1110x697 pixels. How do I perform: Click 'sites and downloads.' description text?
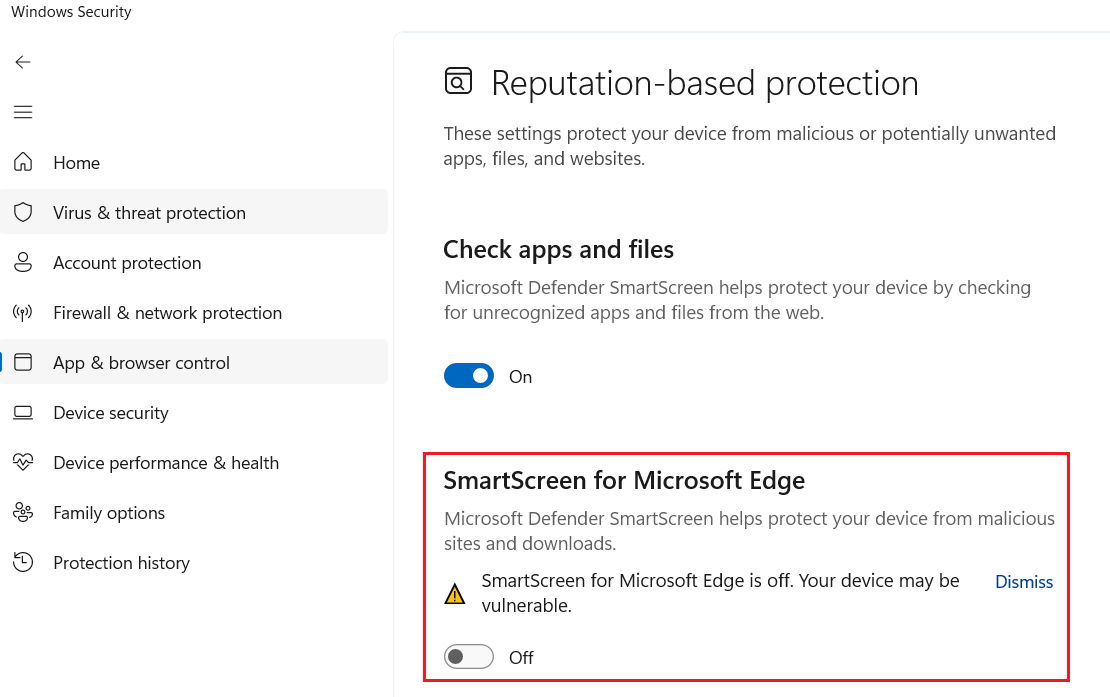[530, 543]
